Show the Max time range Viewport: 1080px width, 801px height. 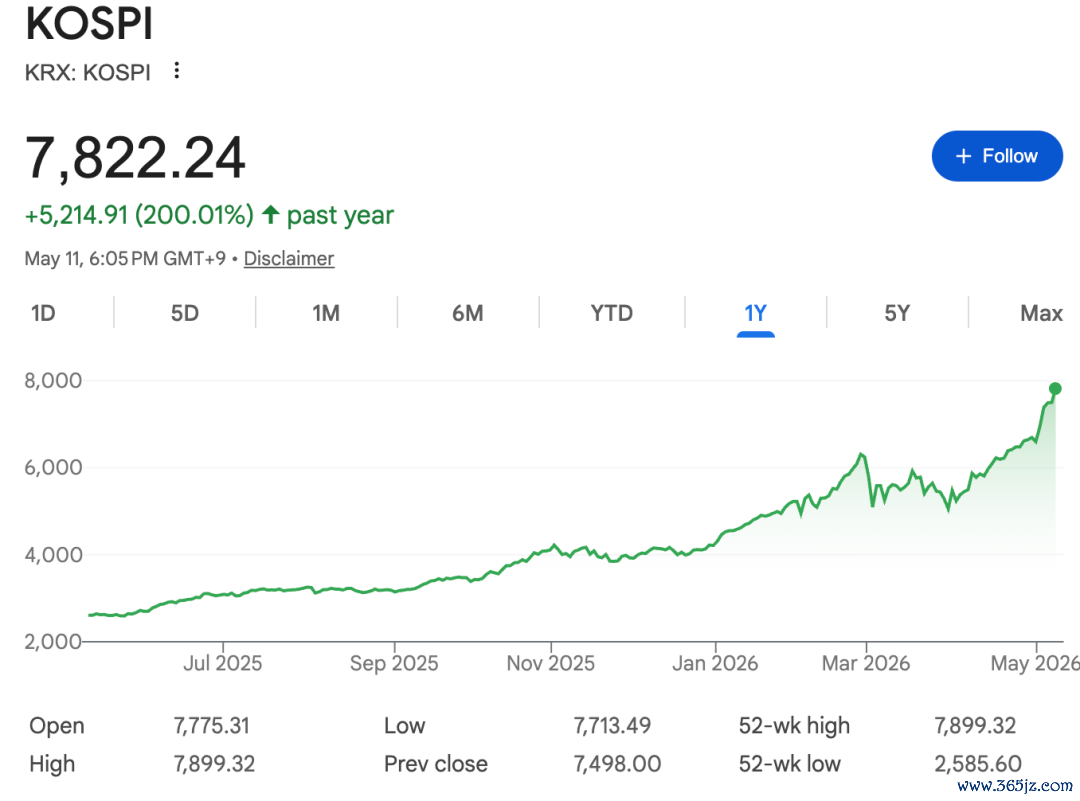[1041, 313]
